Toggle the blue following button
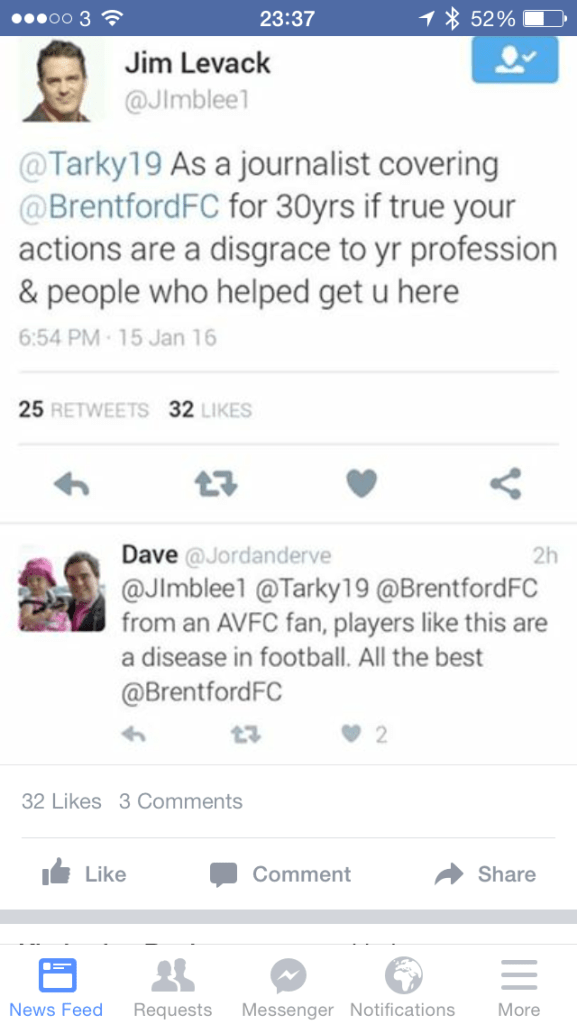The height and width of the screenshot is (1024, 577). (515, 59)
